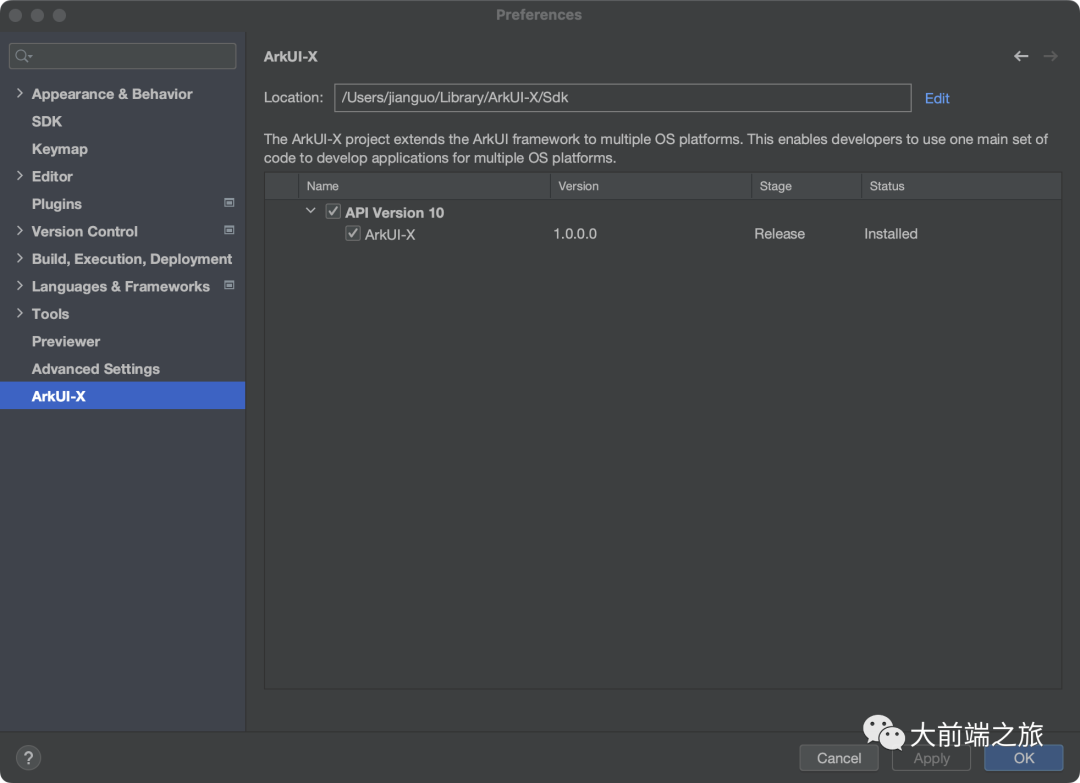Click the Installed status cell
Screen dimensions: 1080x783
(891, 234)
